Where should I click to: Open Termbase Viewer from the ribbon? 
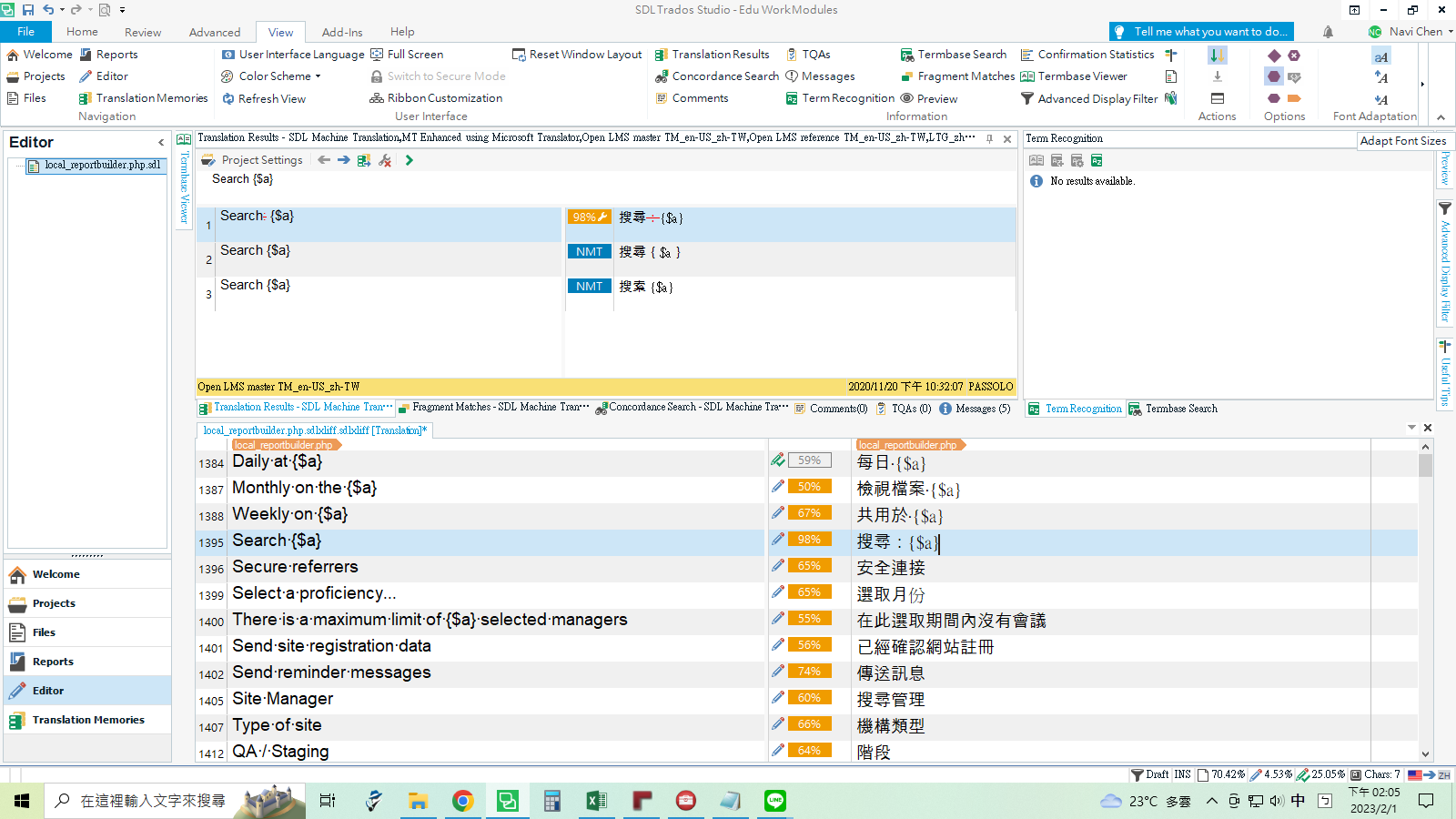point(1074,76)
